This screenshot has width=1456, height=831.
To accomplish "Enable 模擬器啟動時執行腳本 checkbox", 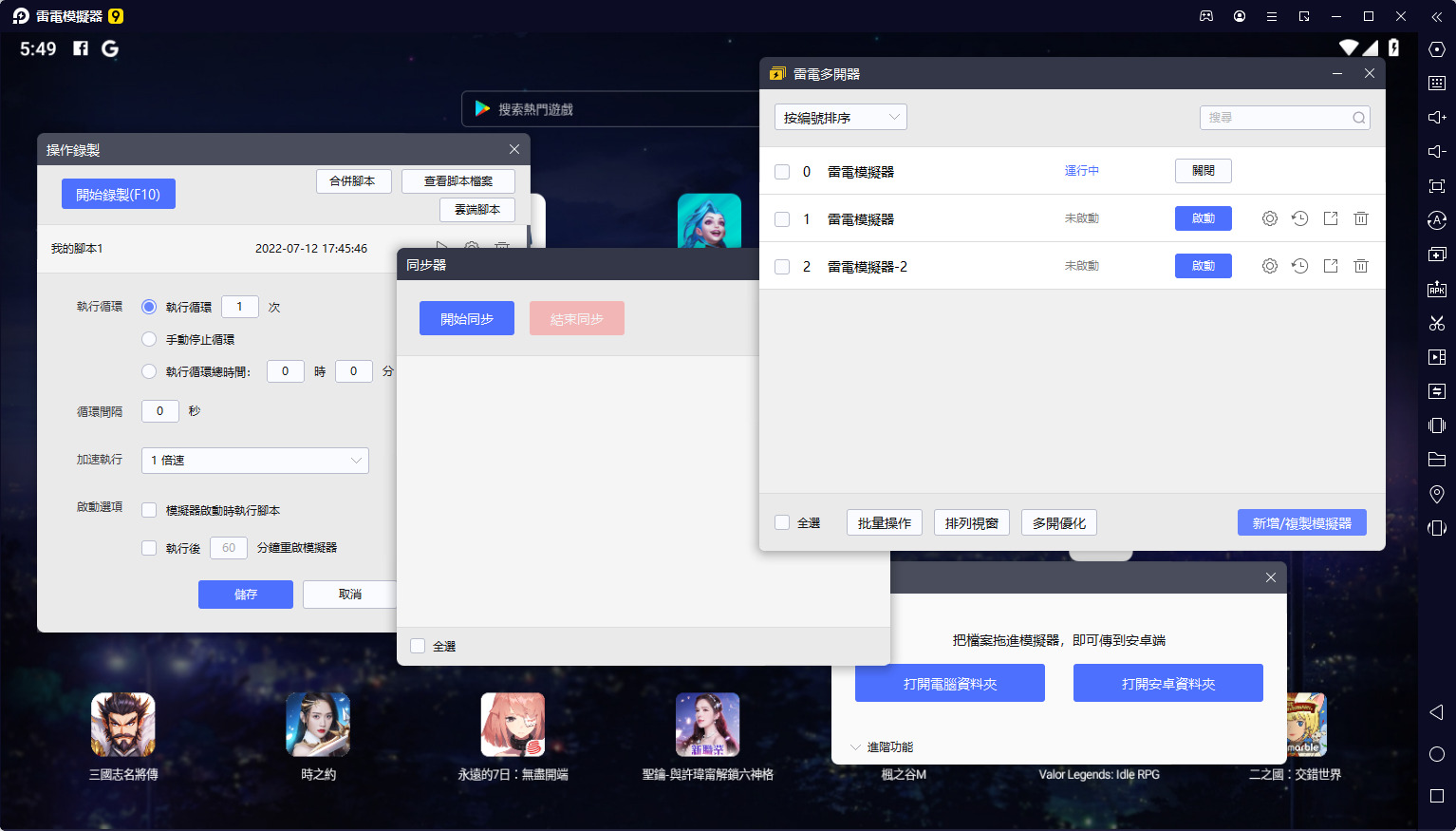I will pos(149,510).
